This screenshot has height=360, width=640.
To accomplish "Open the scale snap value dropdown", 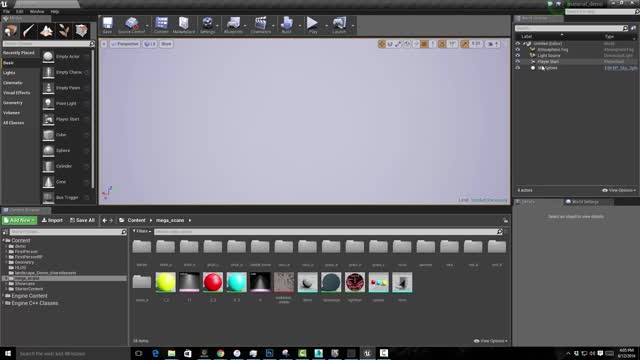I will coord(476,44).
